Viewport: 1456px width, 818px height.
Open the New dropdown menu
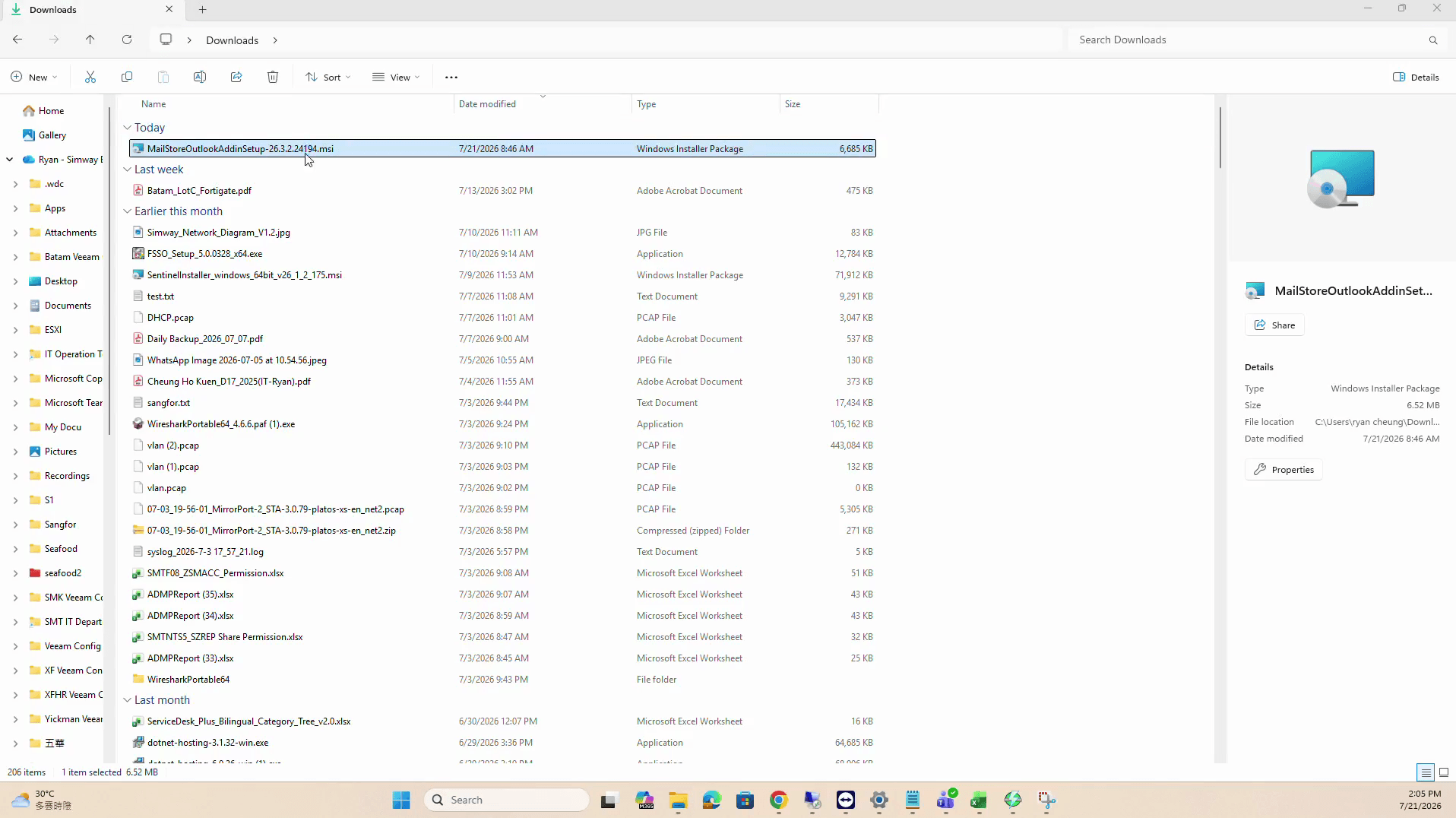(x=33, y=77)
